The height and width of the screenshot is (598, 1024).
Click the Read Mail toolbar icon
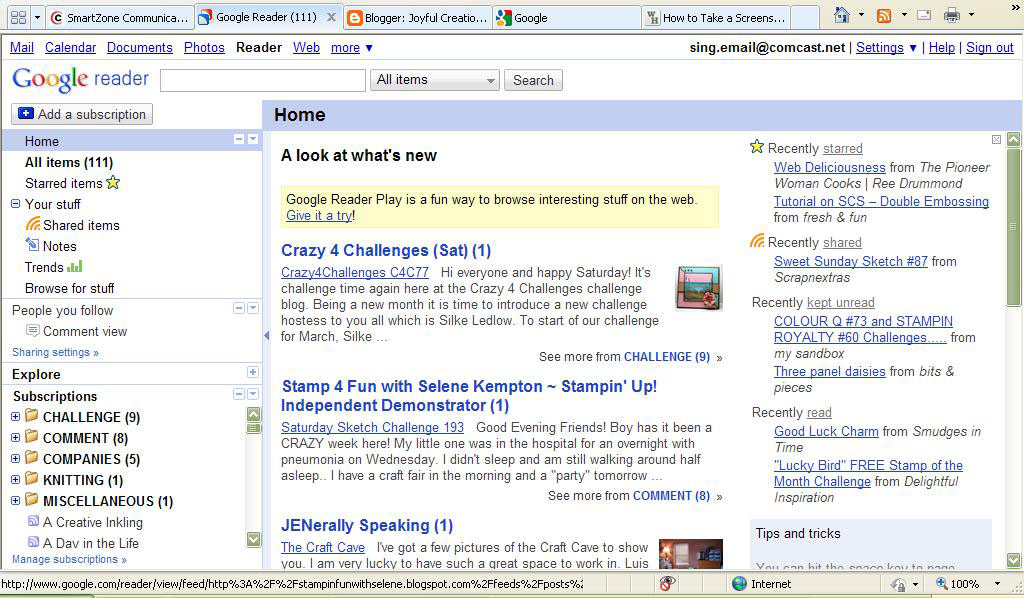click(x=924, y=15)
